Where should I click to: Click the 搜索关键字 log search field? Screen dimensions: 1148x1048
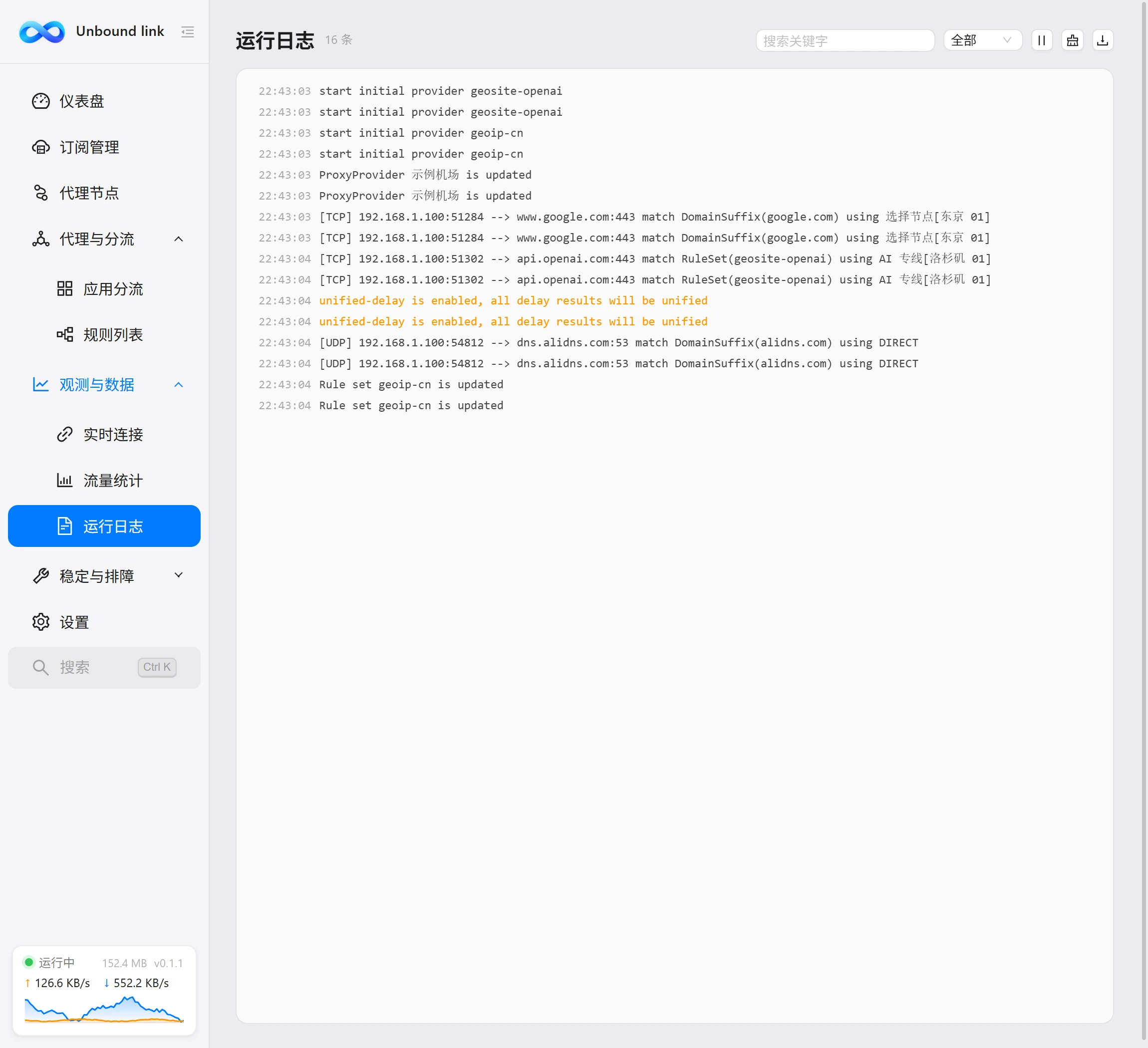(x=845, y=40)
